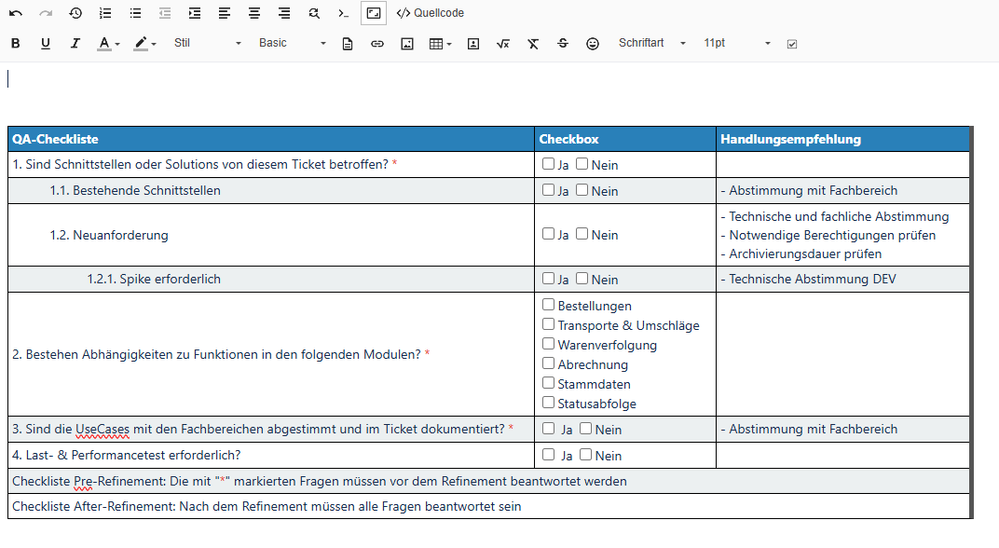Apply strikethrough formatting

coord(563,43)
